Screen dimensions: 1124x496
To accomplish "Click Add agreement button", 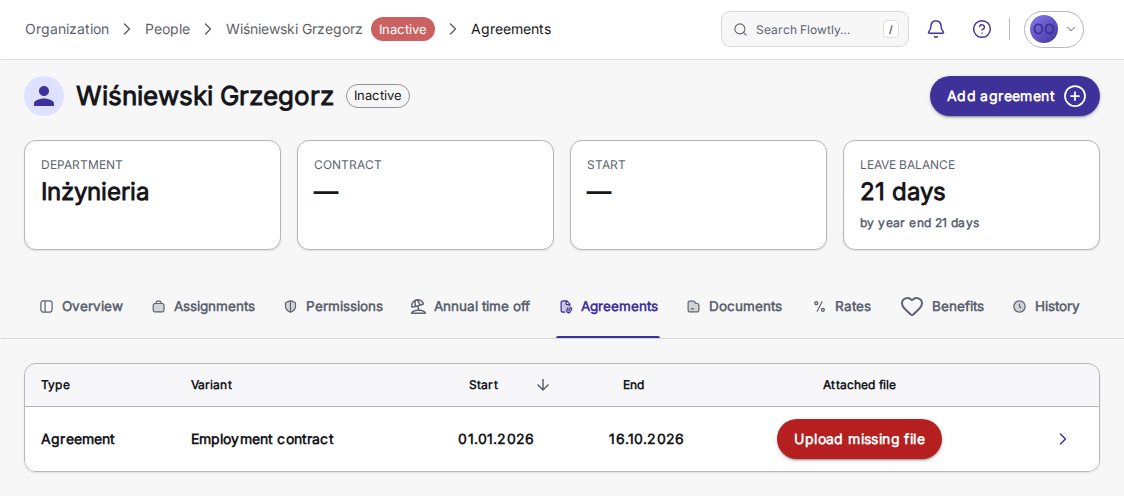I will [x=1014, y=96].
